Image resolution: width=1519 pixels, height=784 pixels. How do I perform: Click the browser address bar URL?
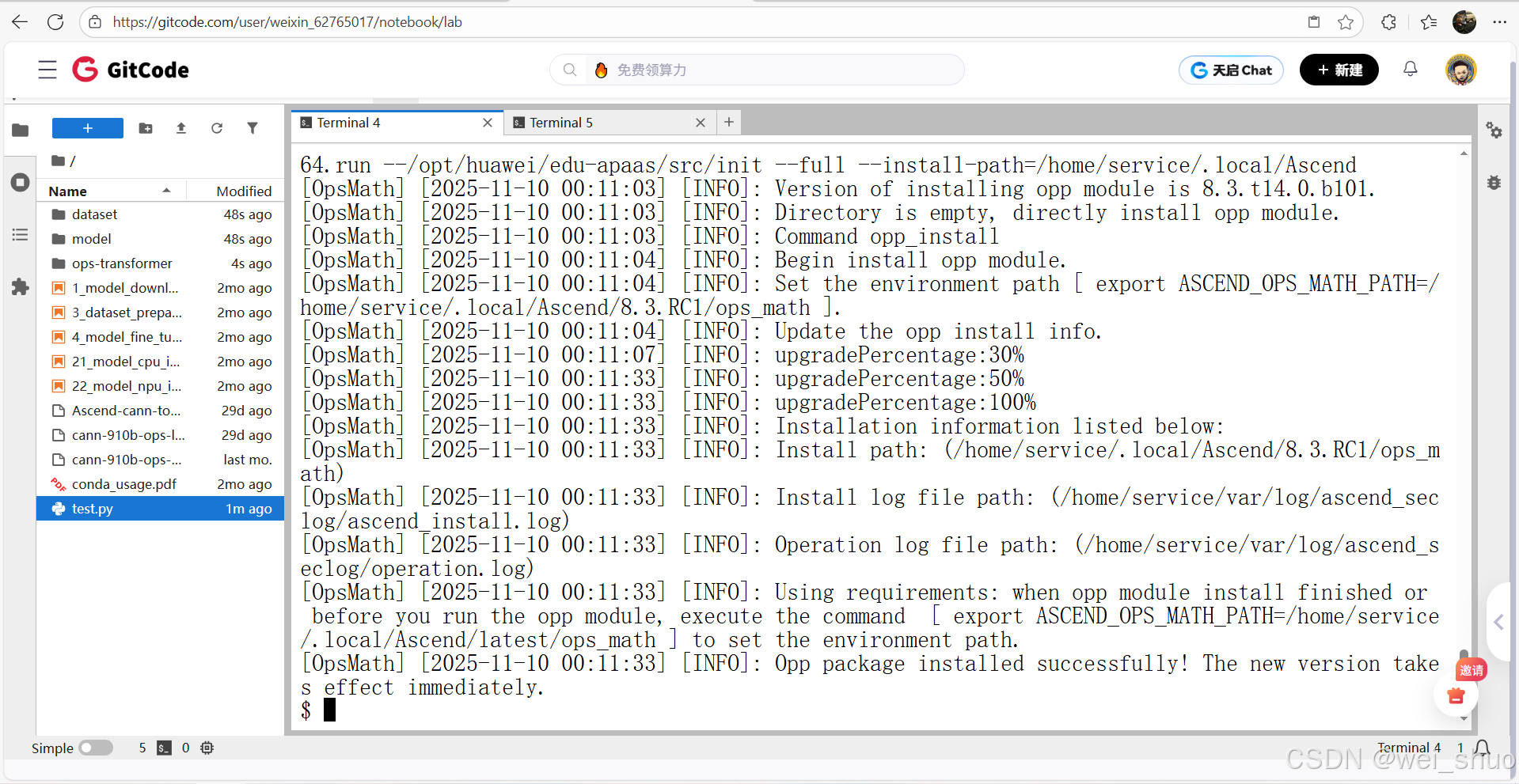tap(287, 22)
